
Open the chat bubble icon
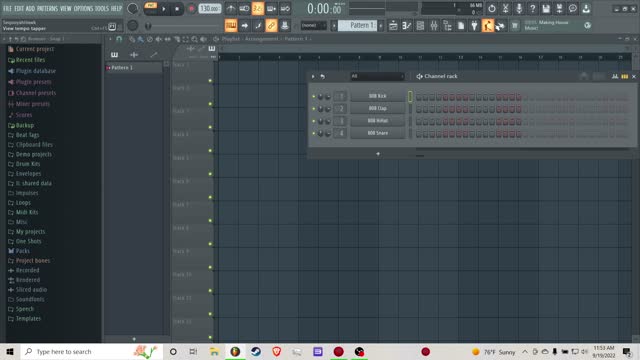(573, 8)
